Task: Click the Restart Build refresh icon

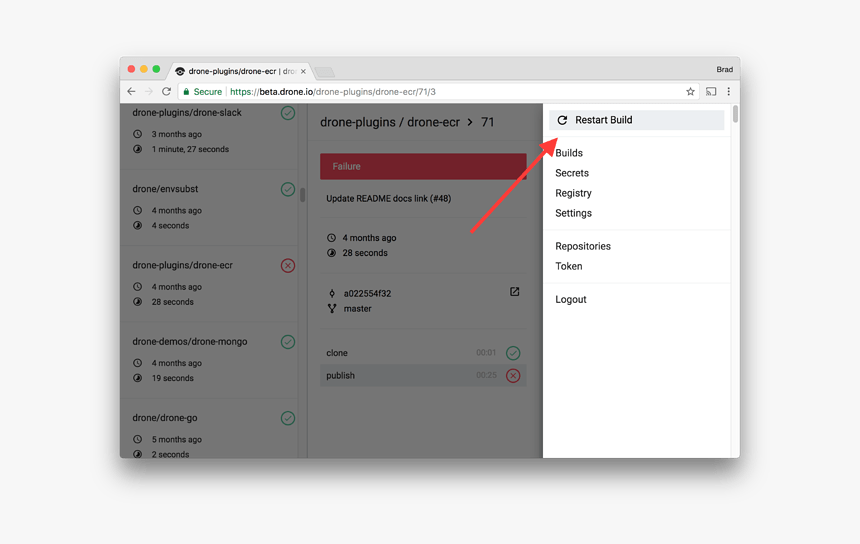Action: coord(562,120)
